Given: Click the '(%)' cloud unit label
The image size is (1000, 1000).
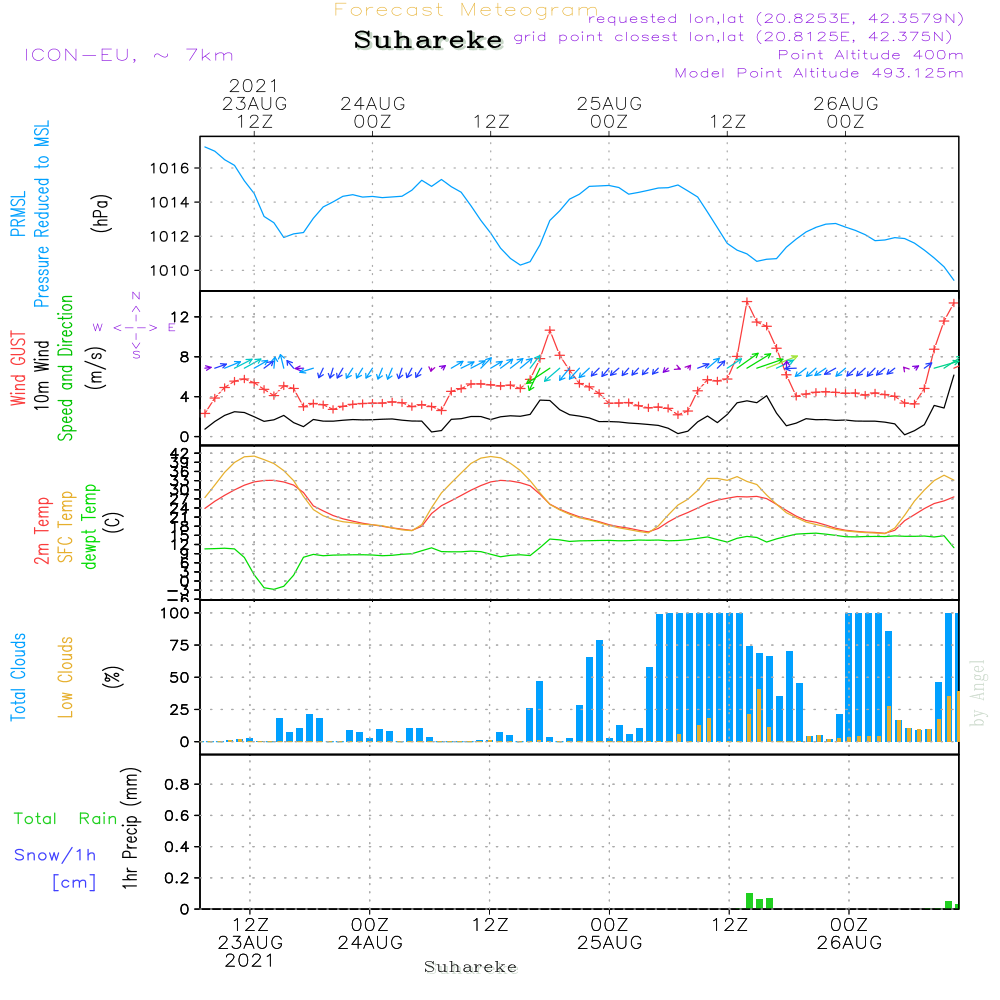Looking at the screenshot, I should point(112,677).
